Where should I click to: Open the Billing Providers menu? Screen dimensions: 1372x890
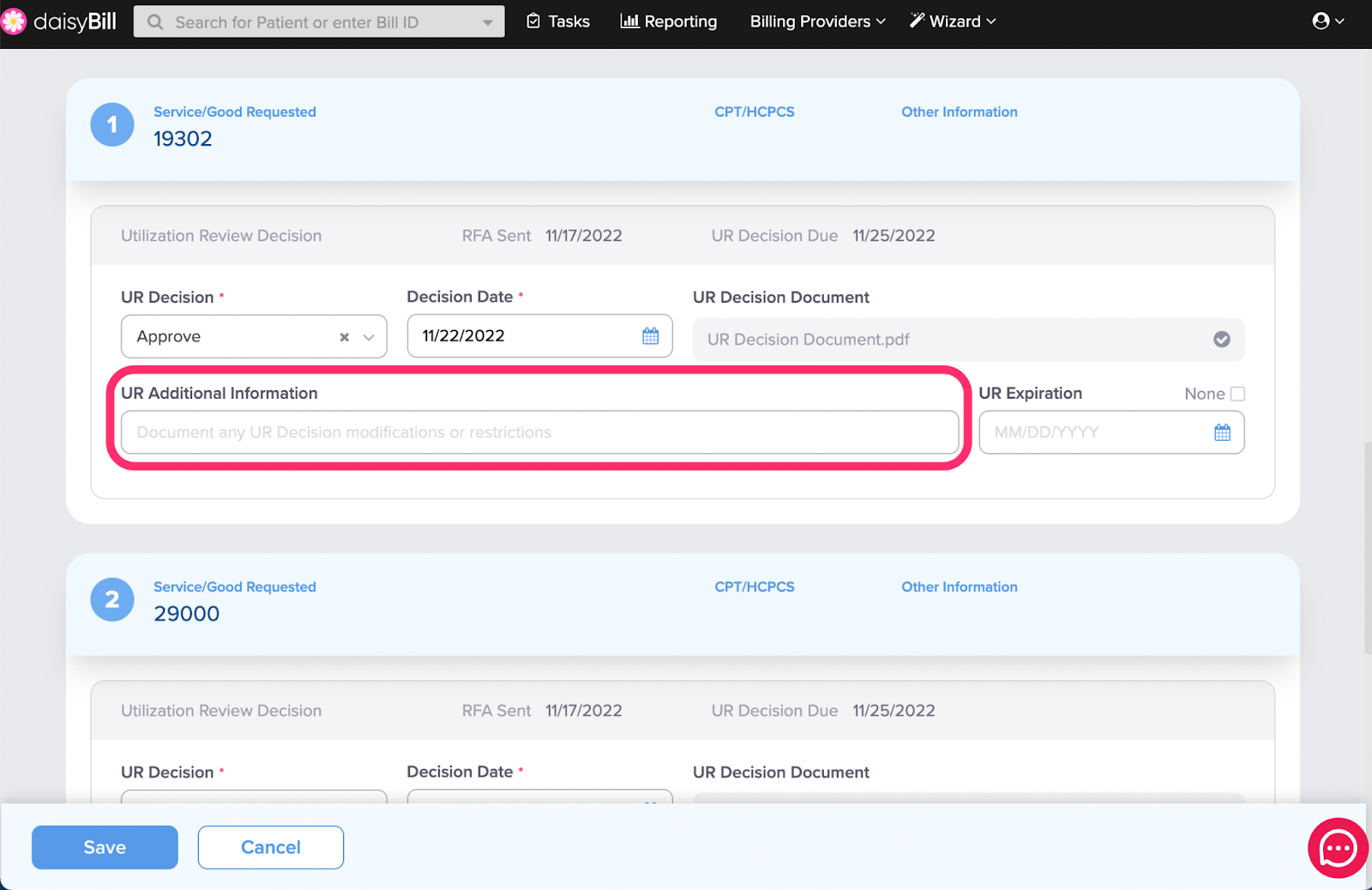click(817, 21)
